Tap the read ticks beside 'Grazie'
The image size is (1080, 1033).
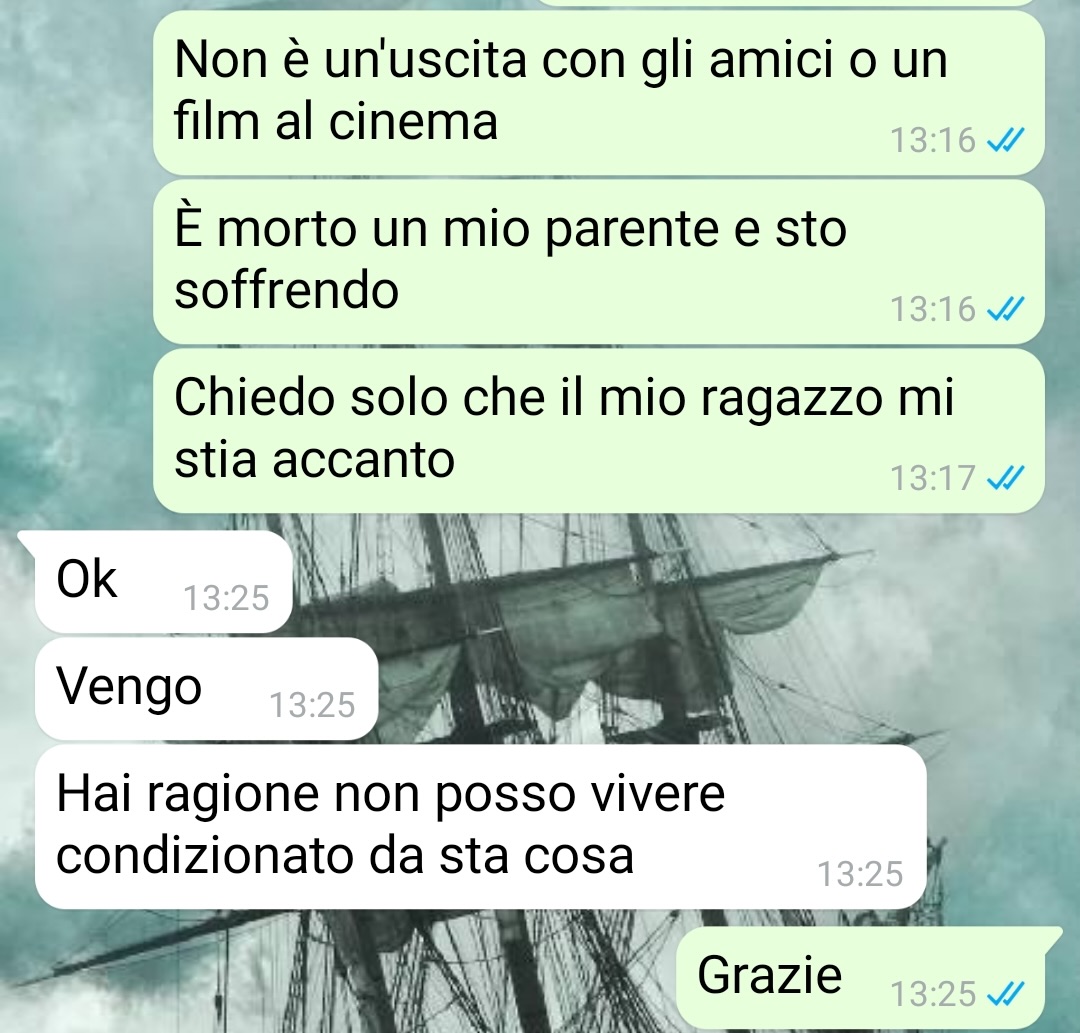pos(1006,994)
